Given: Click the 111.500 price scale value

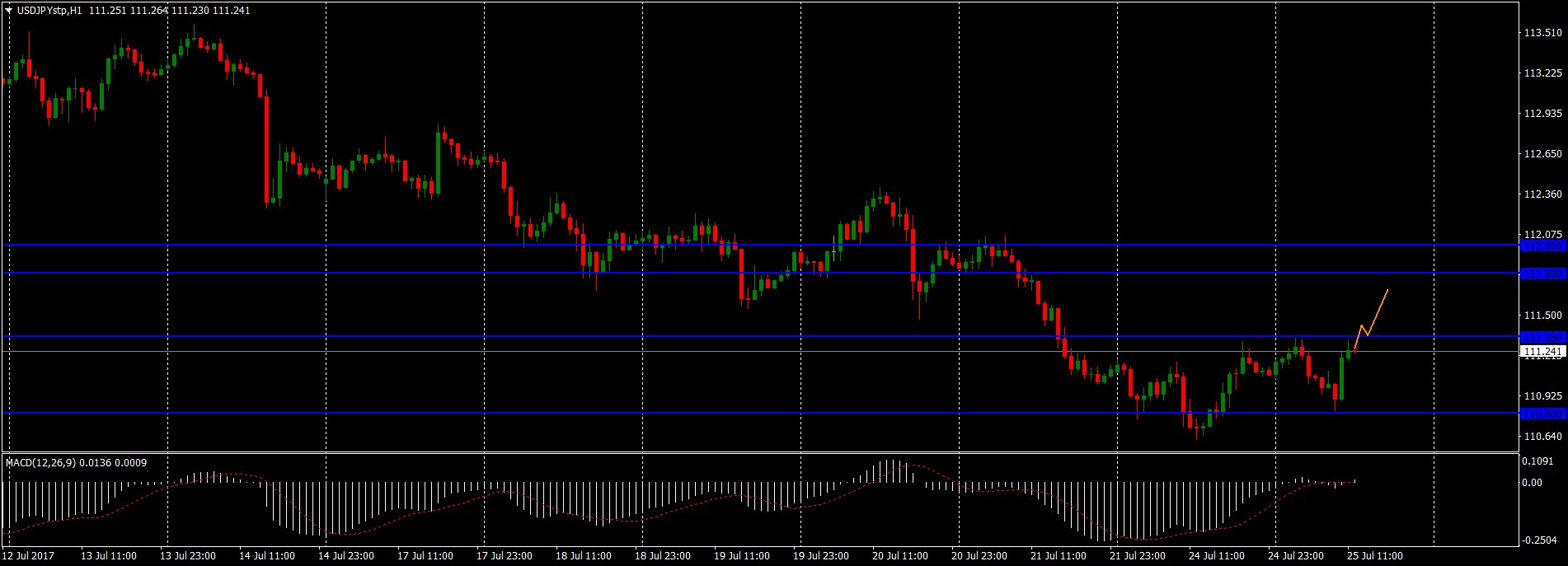Looking at the screenshot, I should (x=1542, y=316).
